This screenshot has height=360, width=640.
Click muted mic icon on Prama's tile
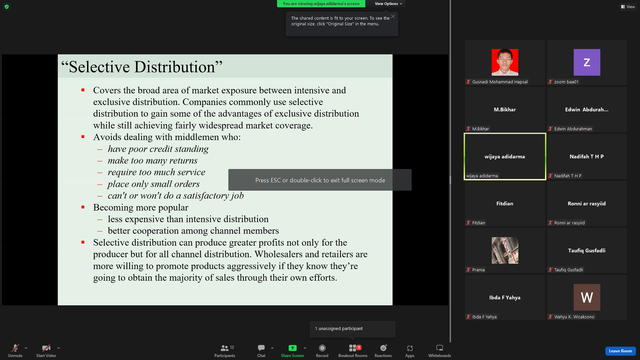click(x=469, y=270)
